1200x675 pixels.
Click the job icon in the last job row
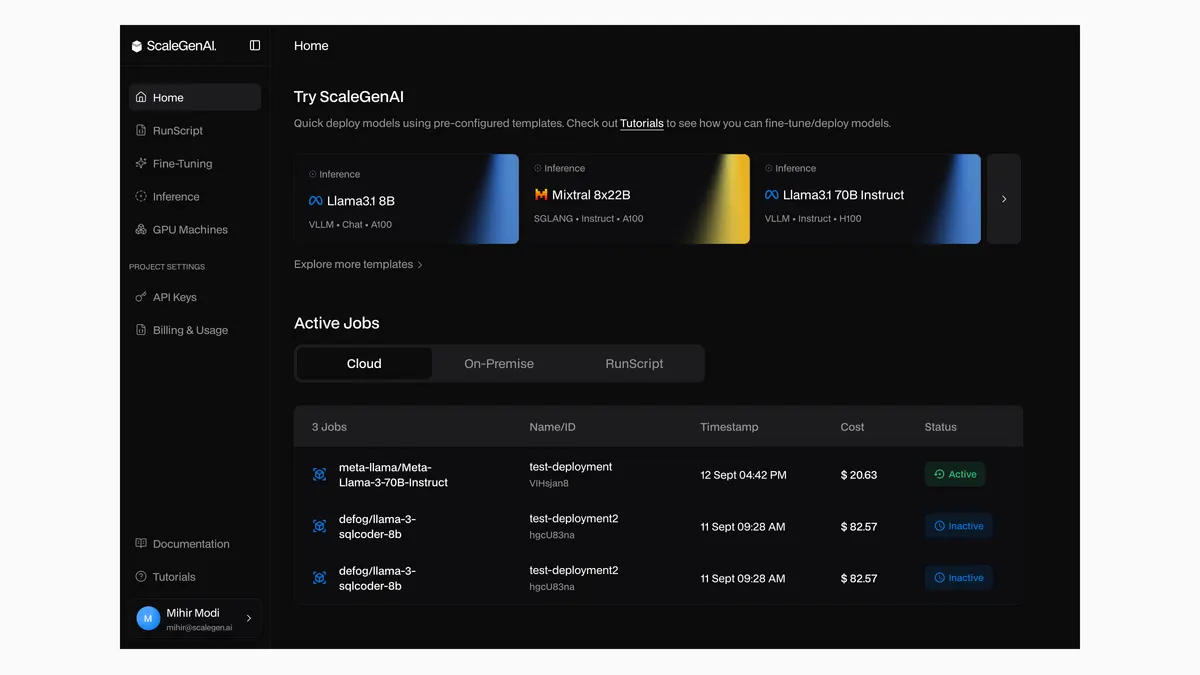[x=319, y=578]
